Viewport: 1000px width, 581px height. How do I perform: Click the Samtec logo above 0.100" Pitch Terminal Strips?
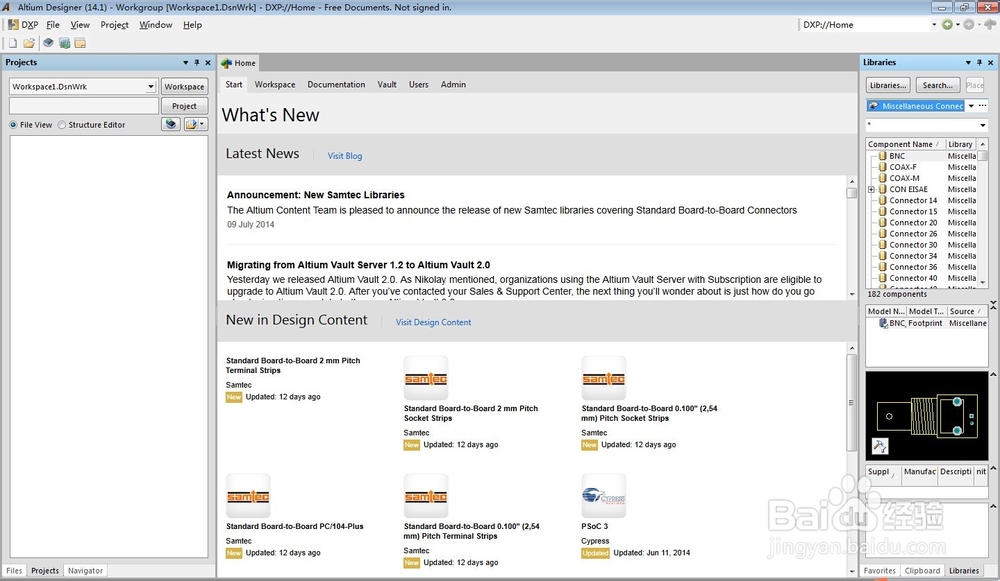[426, 496]
